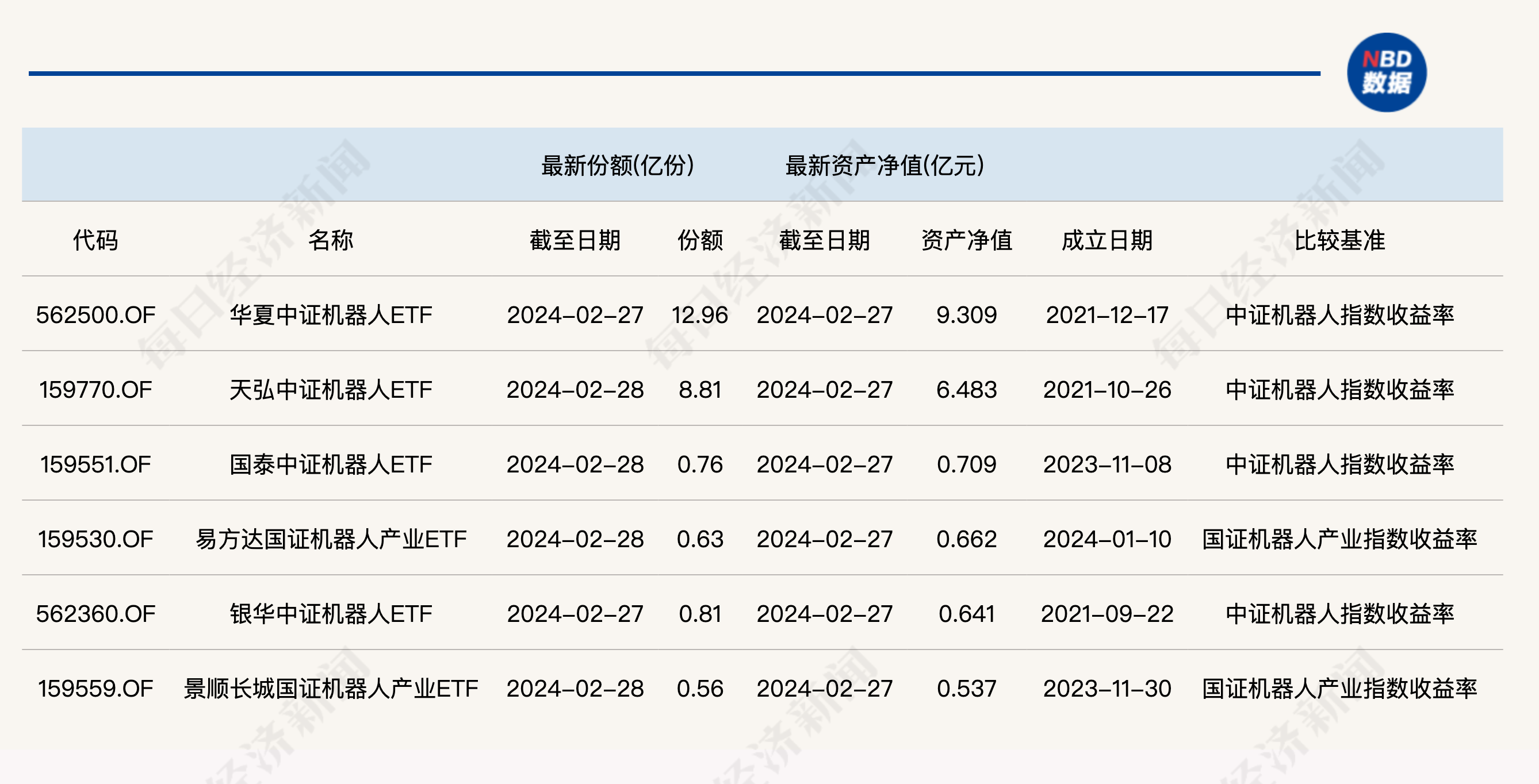Click fund name 易方达国证机器人产业ETF
This screenshot has width=1539, height=784.
click(x=331, y=539)
